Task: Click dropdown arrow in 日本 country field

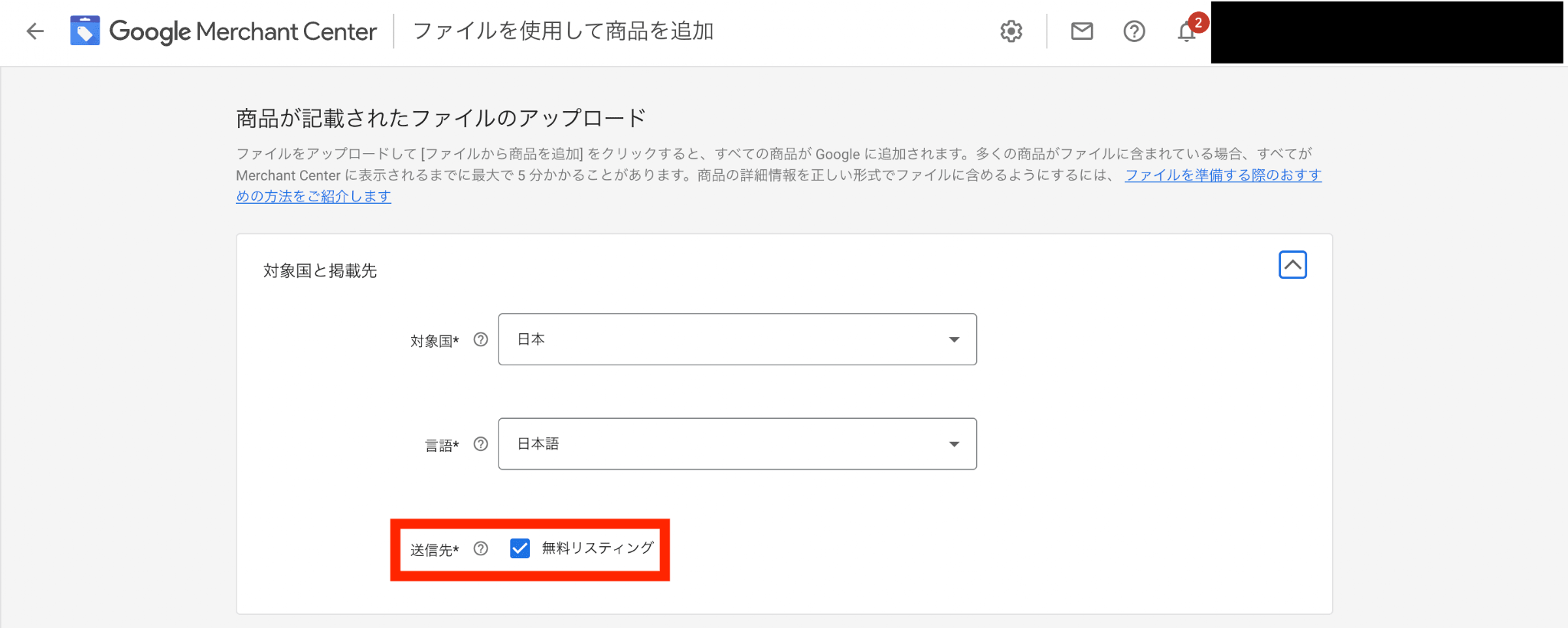Action: [954, 339]
